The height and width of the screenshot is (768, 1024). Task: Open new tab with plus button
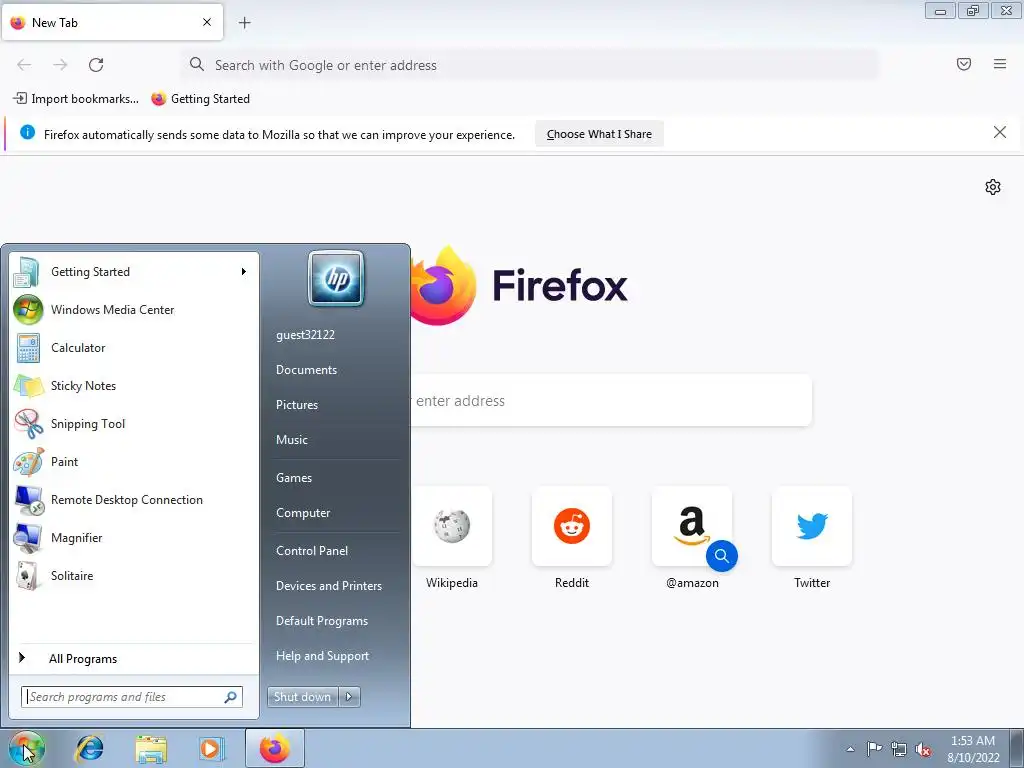244,23
